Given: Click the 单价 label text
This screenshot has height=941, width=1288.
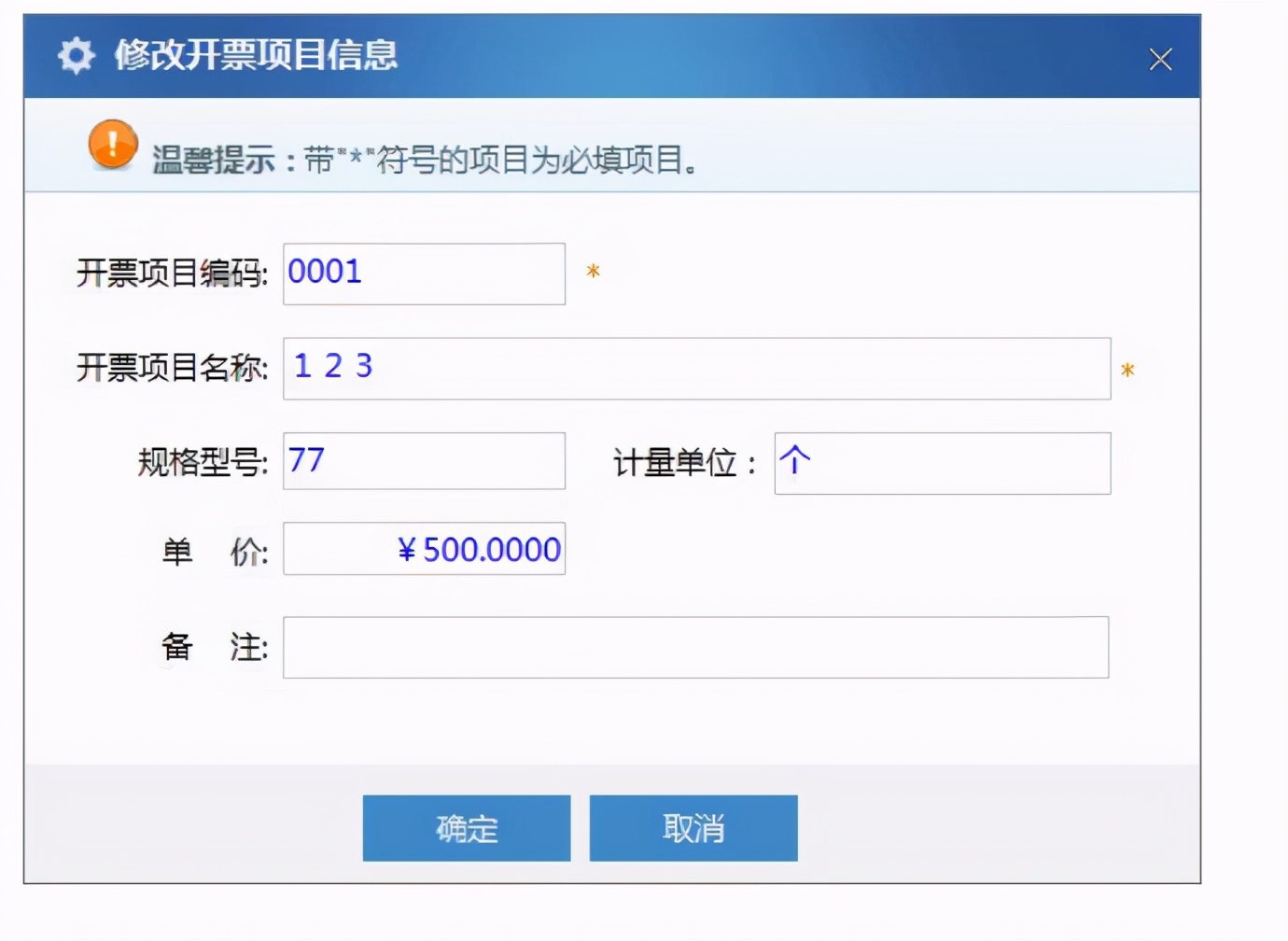Looking at the screenshot, I should pyautogui.click(x=213, y=549).
